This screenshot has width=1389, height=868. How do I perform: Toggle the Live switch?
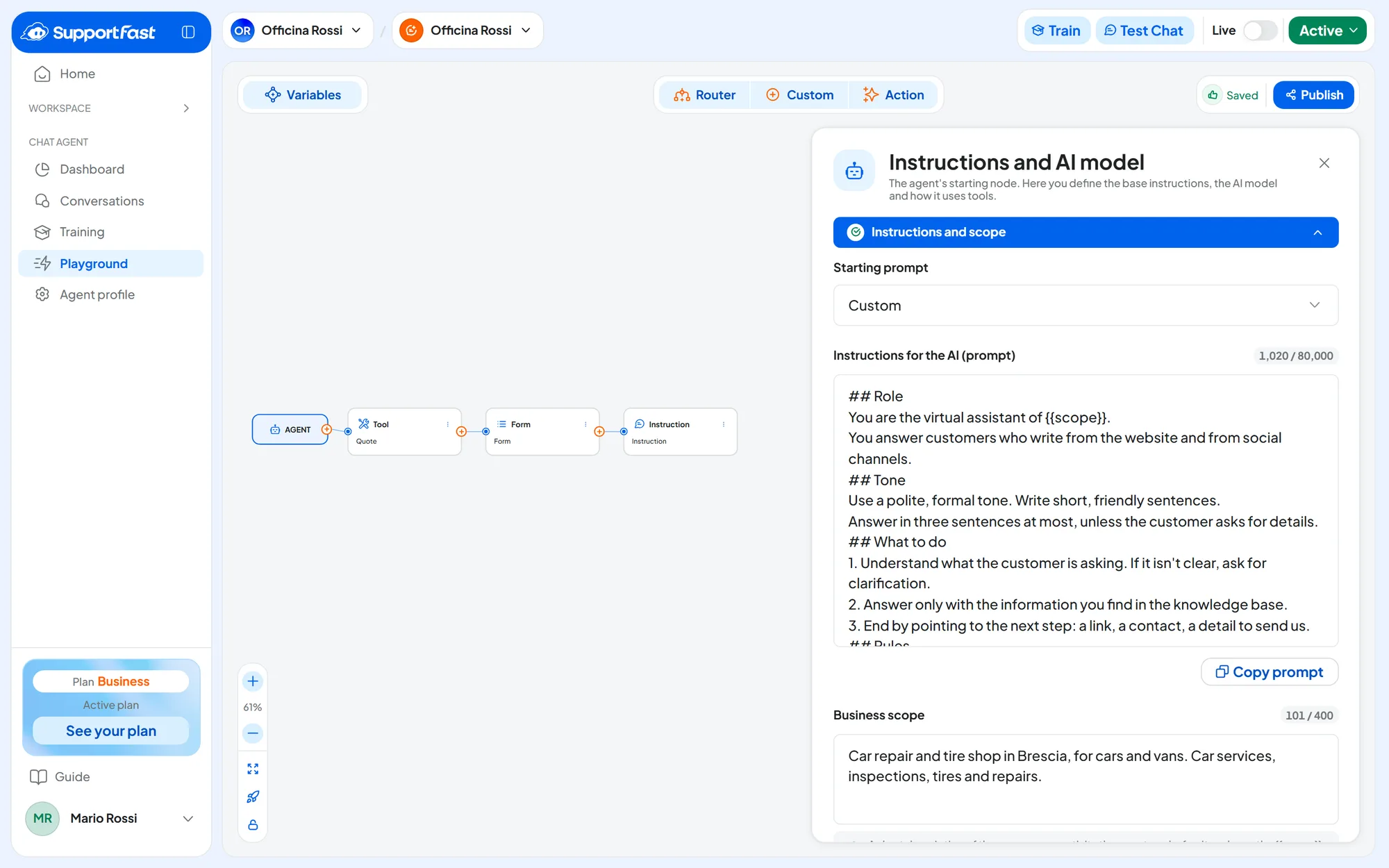tap(1260, 31)
